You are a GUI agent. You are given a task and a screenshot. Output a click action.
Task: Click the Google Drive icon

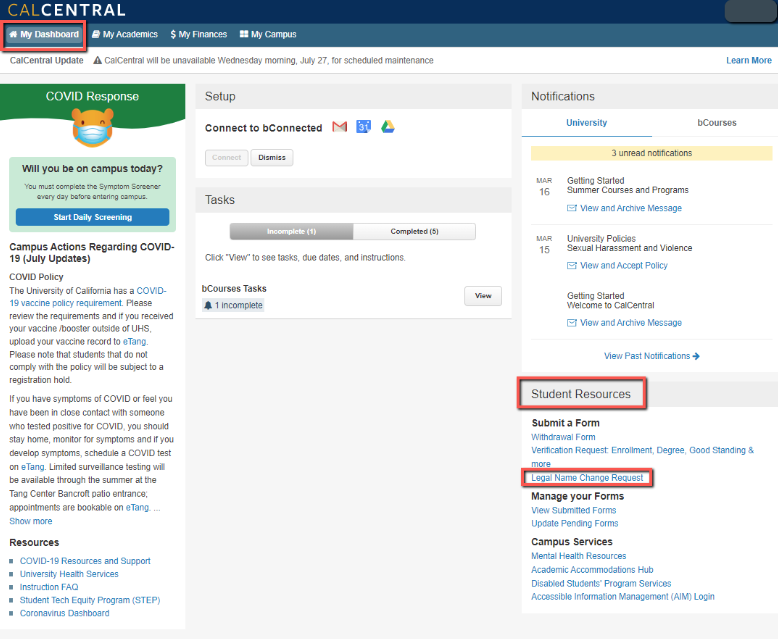[387, 127]
